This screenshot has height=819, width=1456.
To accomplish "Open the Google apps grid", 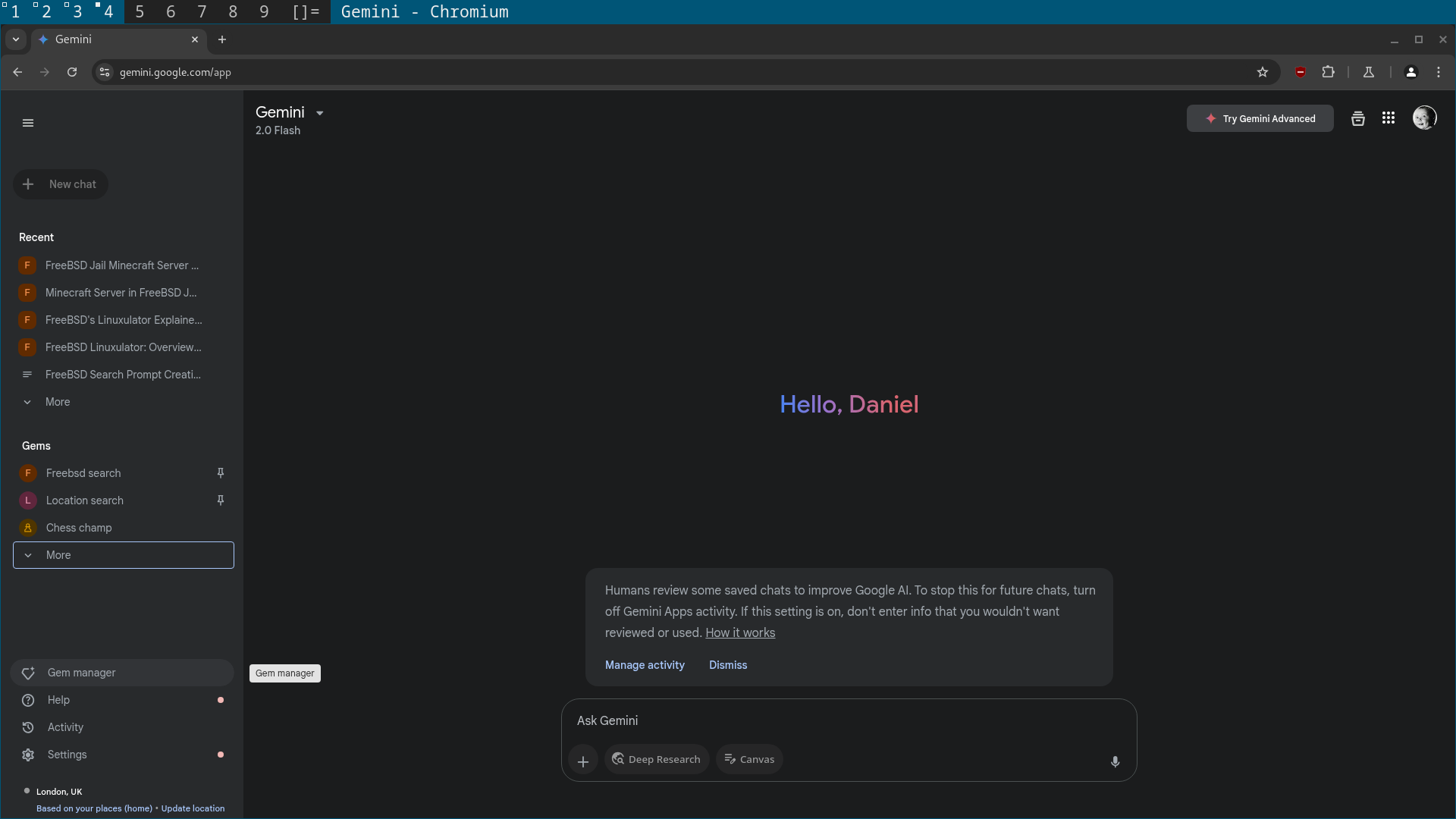I will tap(1389, 118).
